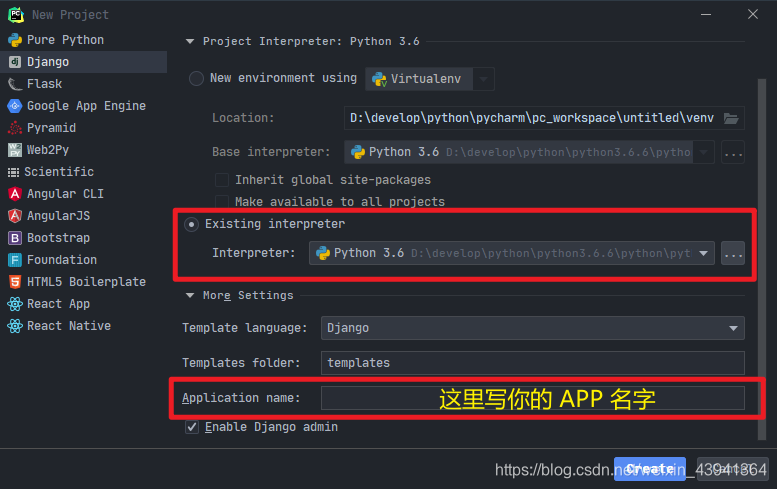Minimize the New Project dialog
This screenshot has width=777, height=489.
706,14
